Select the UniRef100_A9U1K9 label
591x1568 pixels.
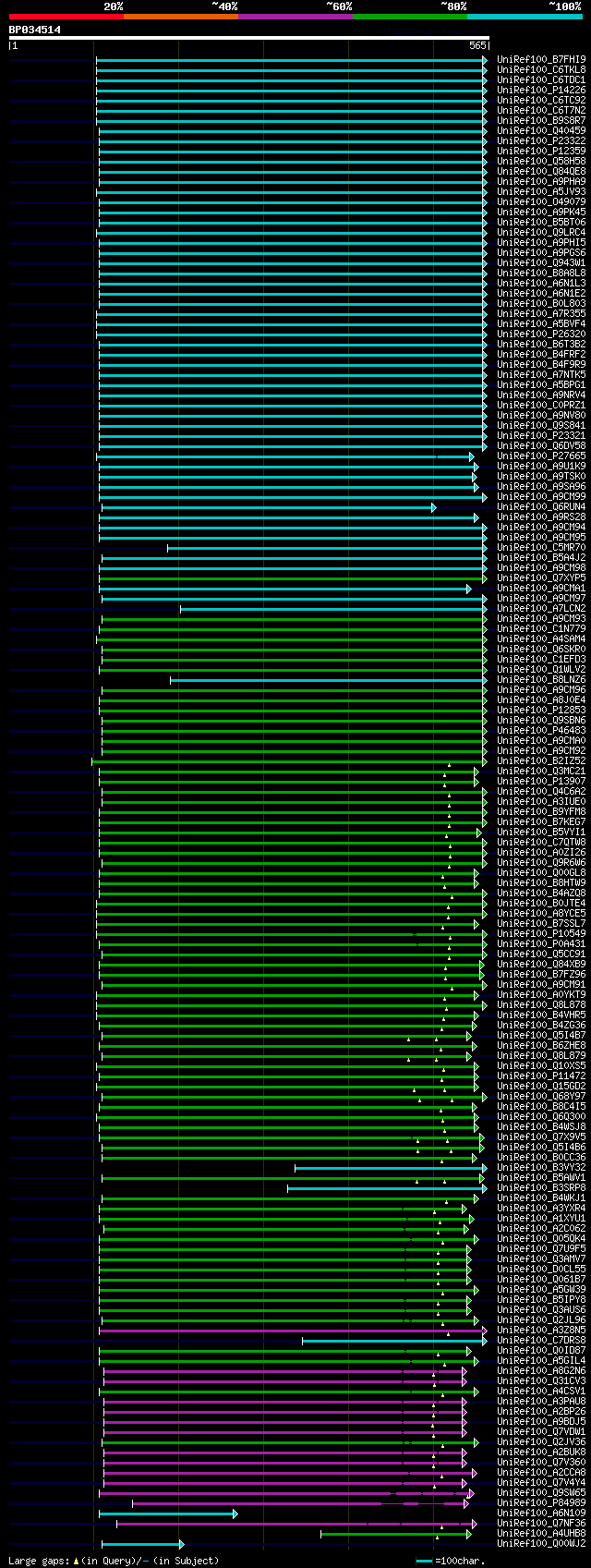(x=541, y=466)
